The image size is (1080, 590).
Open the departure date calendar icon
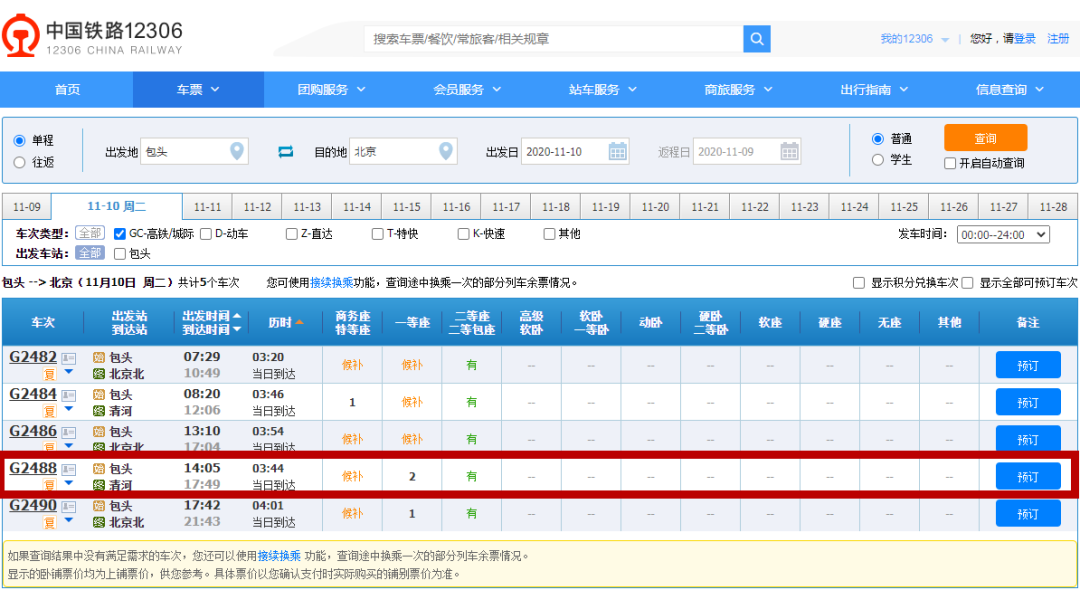click(x=618, y=152)
